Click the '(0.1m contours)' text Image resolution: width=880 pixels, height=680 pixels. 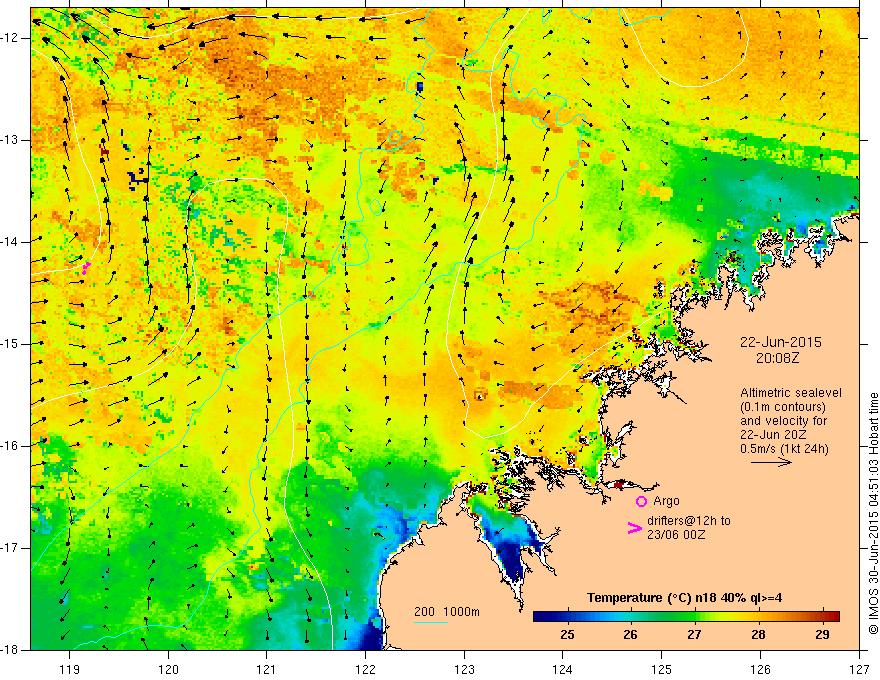[782, 407]
